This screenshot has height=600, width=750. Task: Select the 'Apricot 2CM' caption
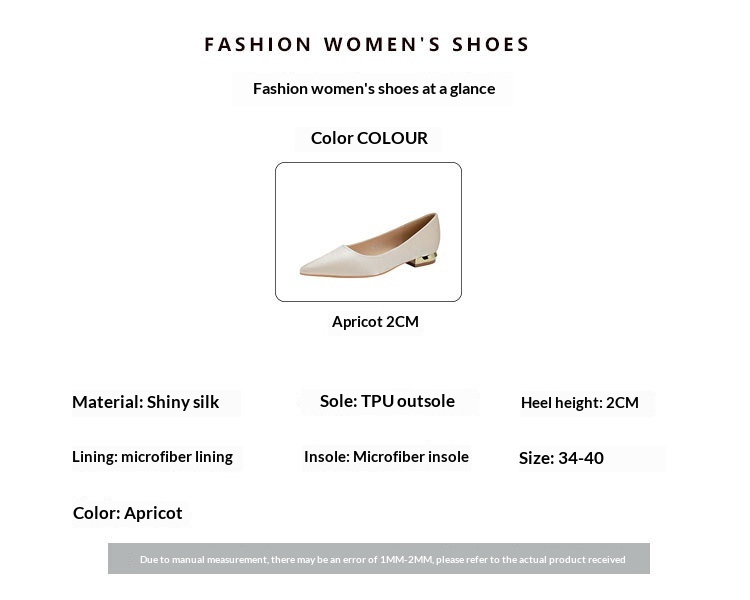pyautogui.click(x=375, y=322)
